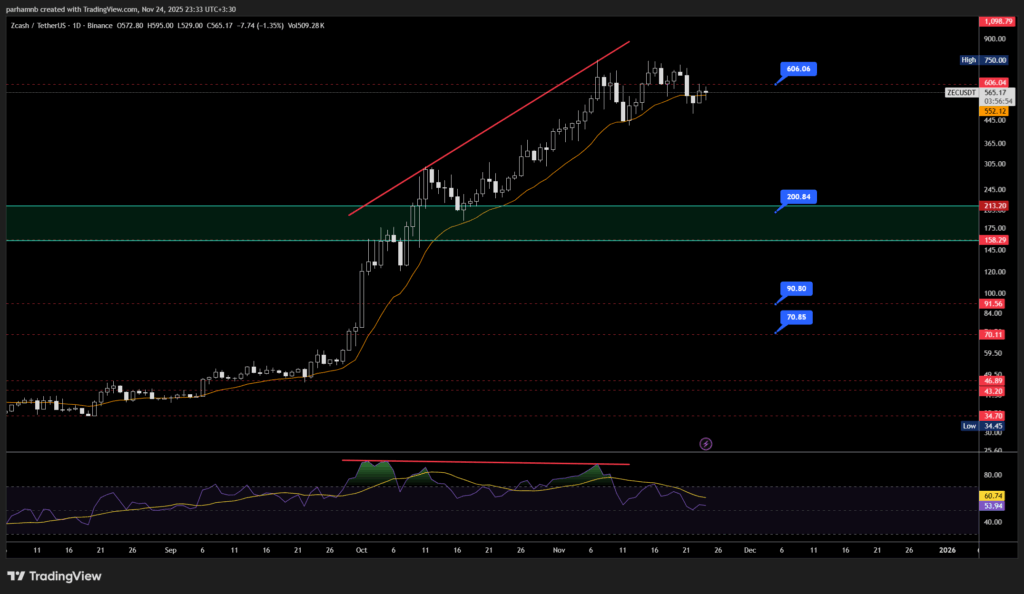Select the 90.80 blue price callout
The height and width of the screenshot is (594, 1024).
coord(797,288)
